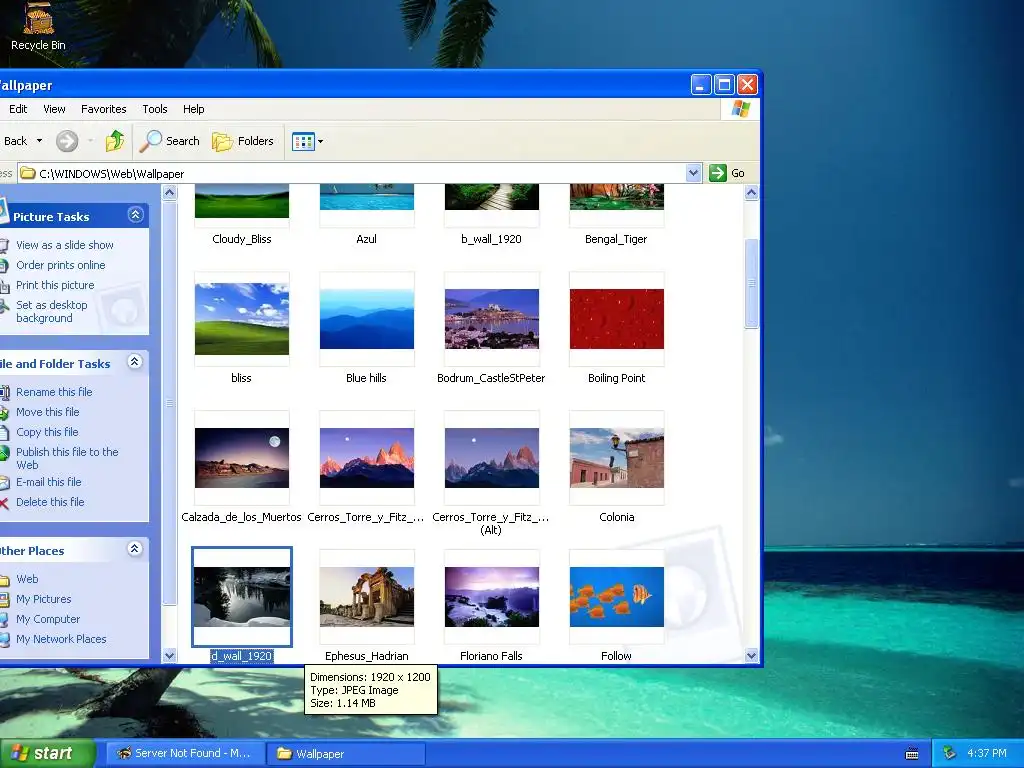Click Rename this file link
Viewport: 1024px width, 768px height.
[54, 392]
